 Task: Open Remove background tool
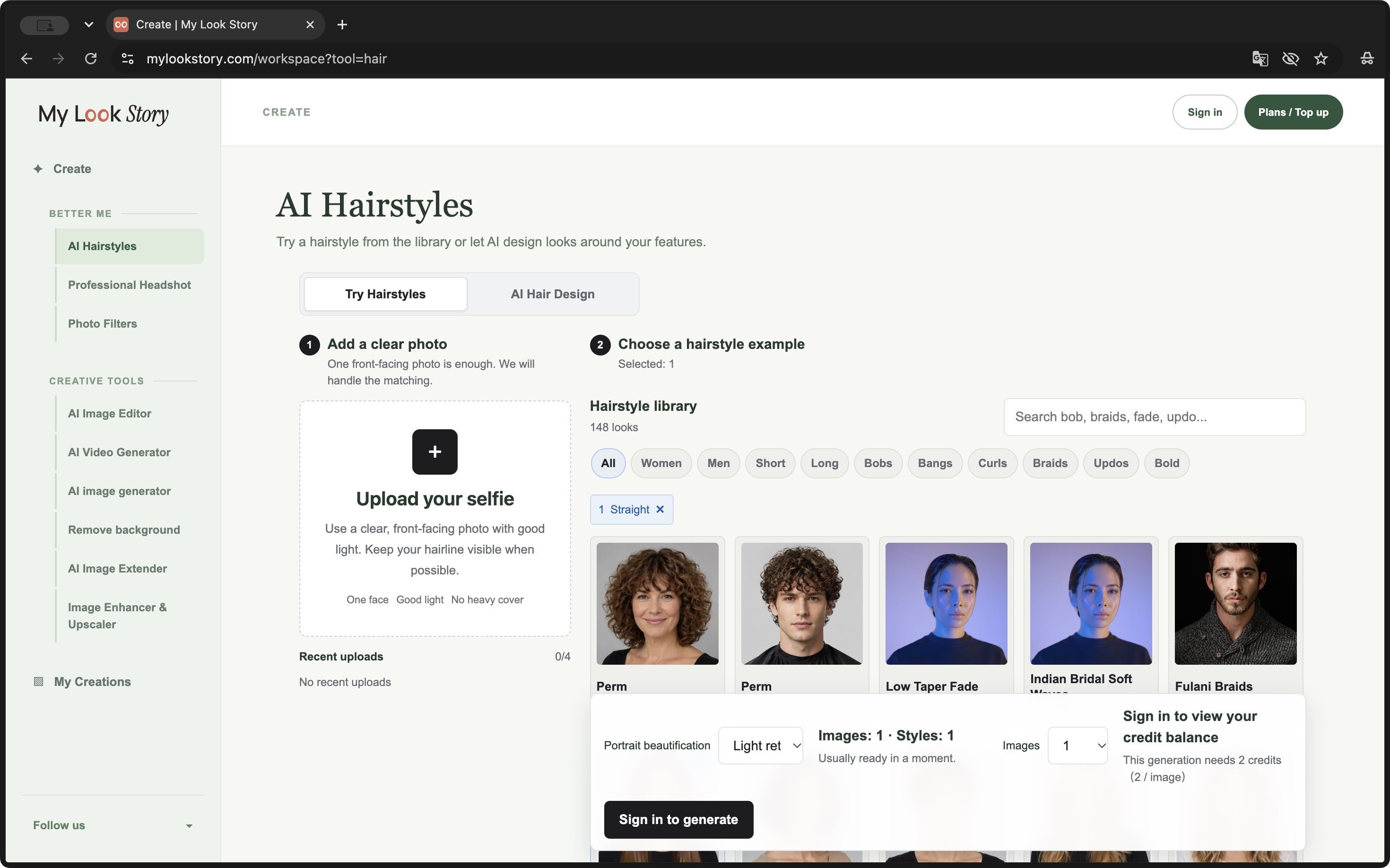(x=130, y=530)
